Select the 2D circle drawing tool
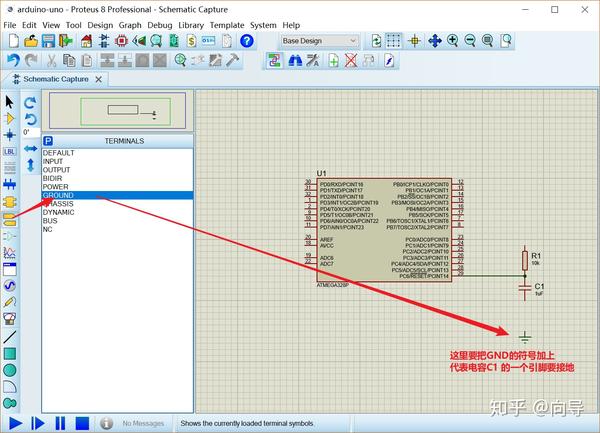 coord(10,370)
